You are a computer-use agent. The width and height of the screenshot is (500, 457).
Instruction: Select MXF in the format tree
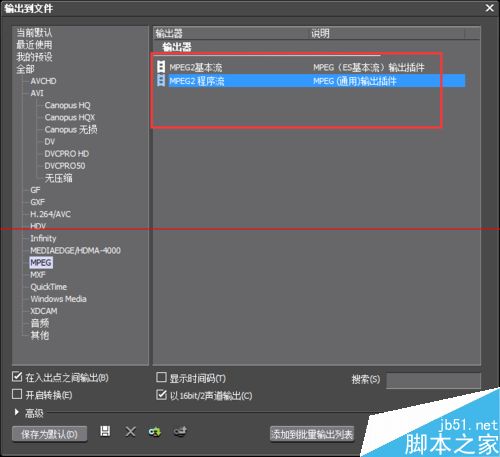38,275
